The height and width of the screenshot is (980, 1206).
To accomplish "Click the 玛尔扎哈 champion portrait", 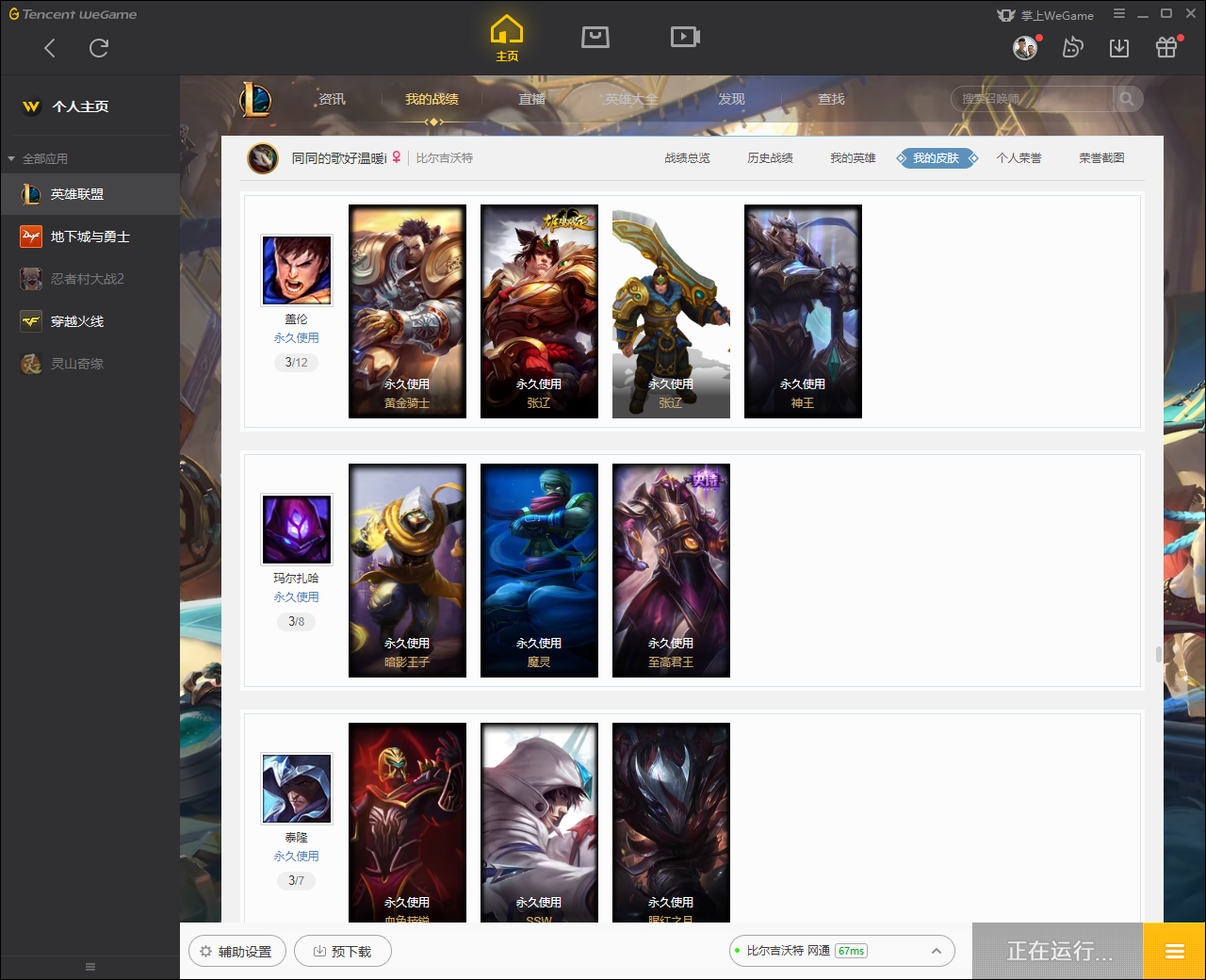I will tap(297, 530).
